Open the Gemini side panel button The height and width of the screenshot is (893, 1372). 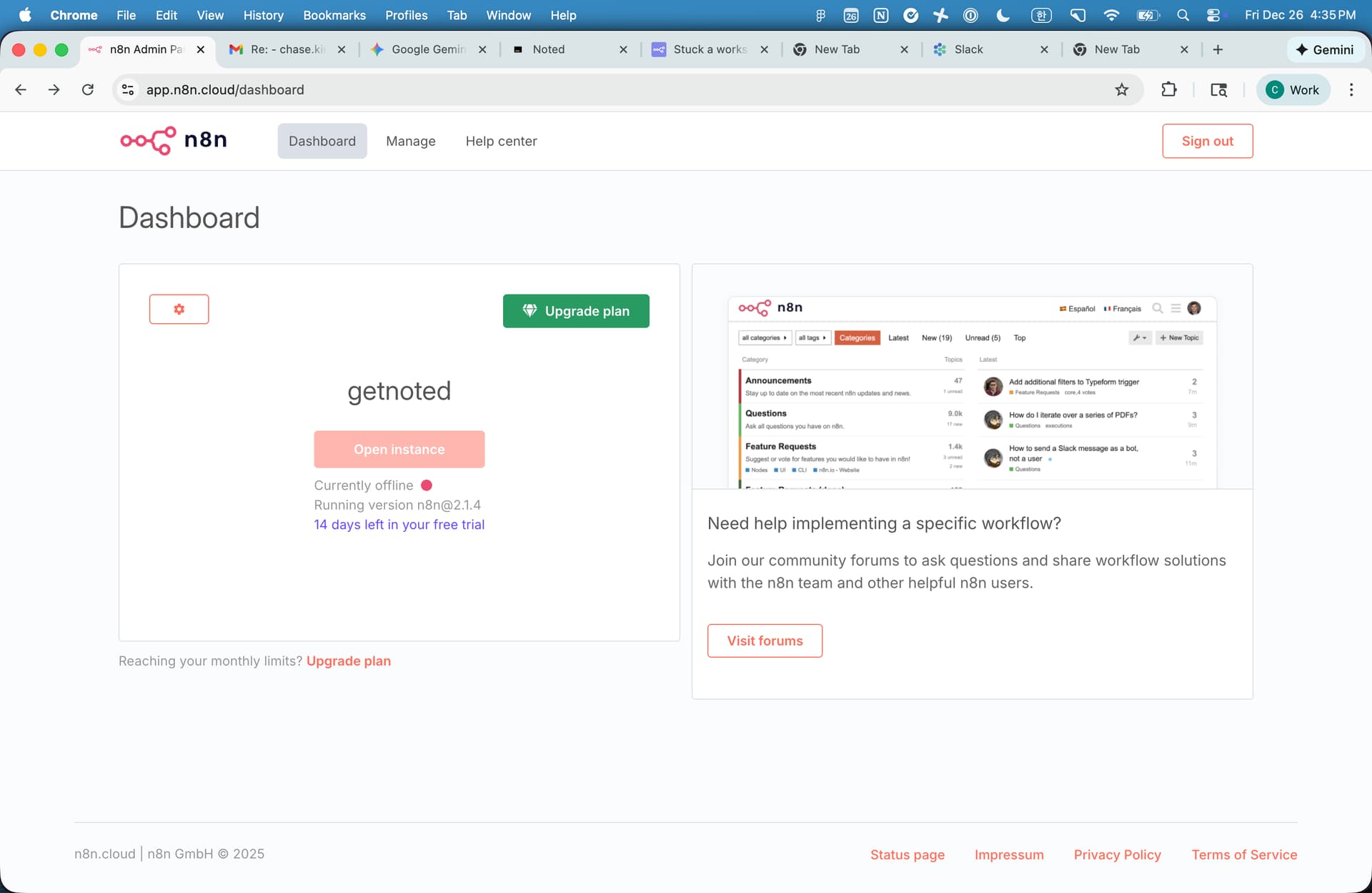(x=1325, y=49)
